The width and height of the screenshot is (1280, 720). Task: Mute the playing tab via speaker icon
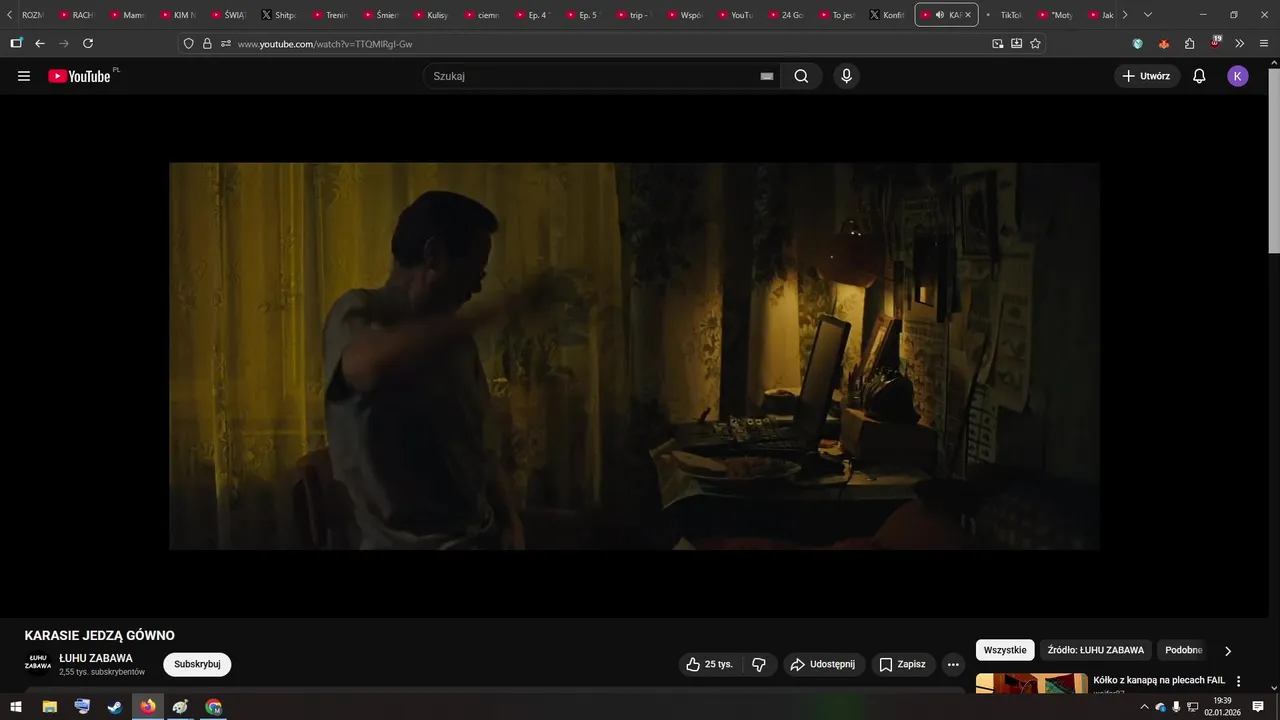click(x=939, y=15)
